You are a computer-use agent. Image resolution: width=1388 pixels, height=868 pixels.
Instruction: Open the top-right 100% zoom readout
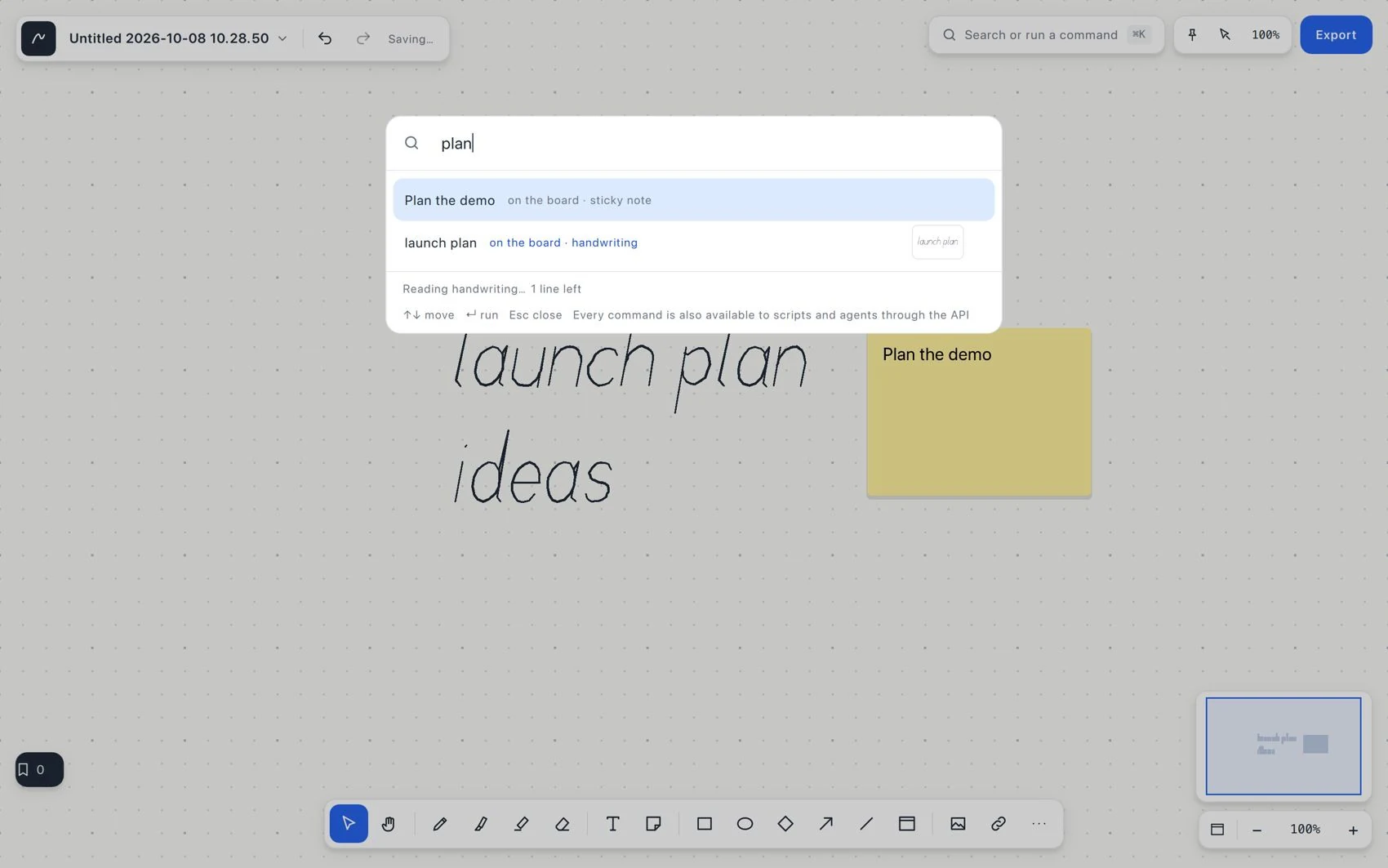click(1266, 34)
